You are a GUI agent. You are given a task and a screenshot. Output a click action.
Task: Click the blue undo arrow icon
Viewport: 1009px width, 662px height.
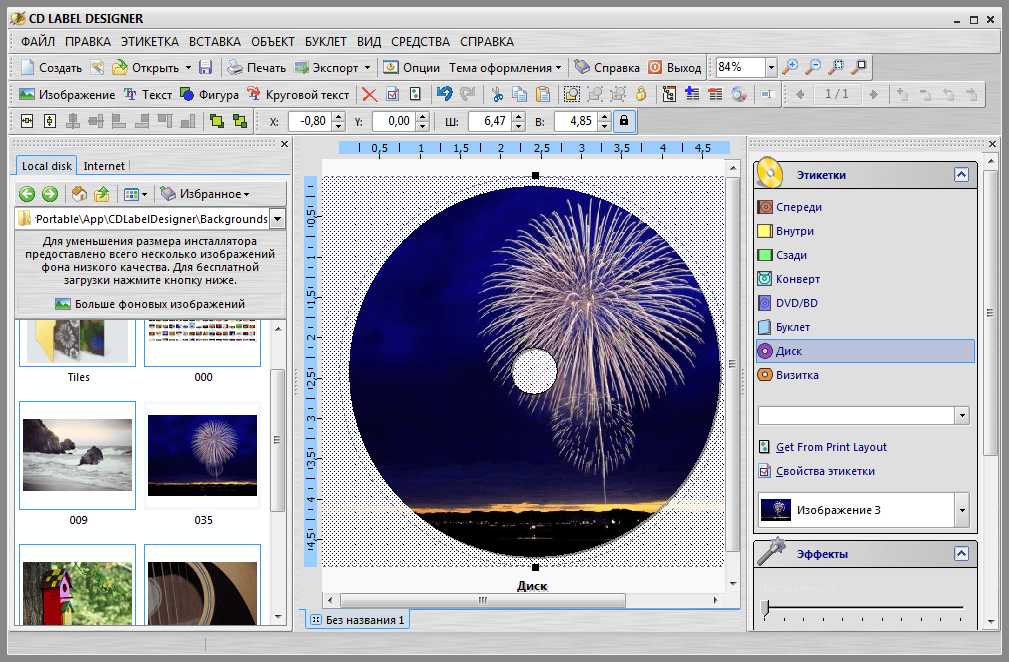coord(444,95)
